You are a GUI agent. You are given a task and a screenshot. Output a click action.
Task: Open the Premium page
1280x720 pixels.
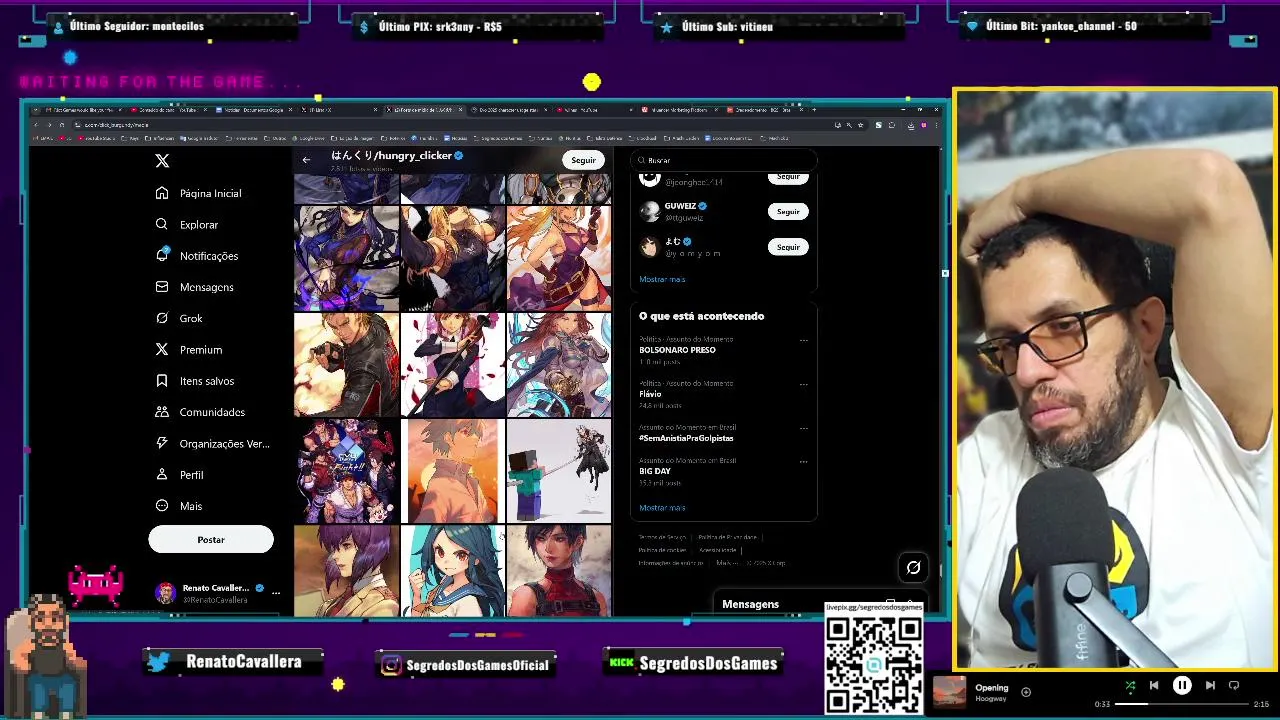(189, 349)
